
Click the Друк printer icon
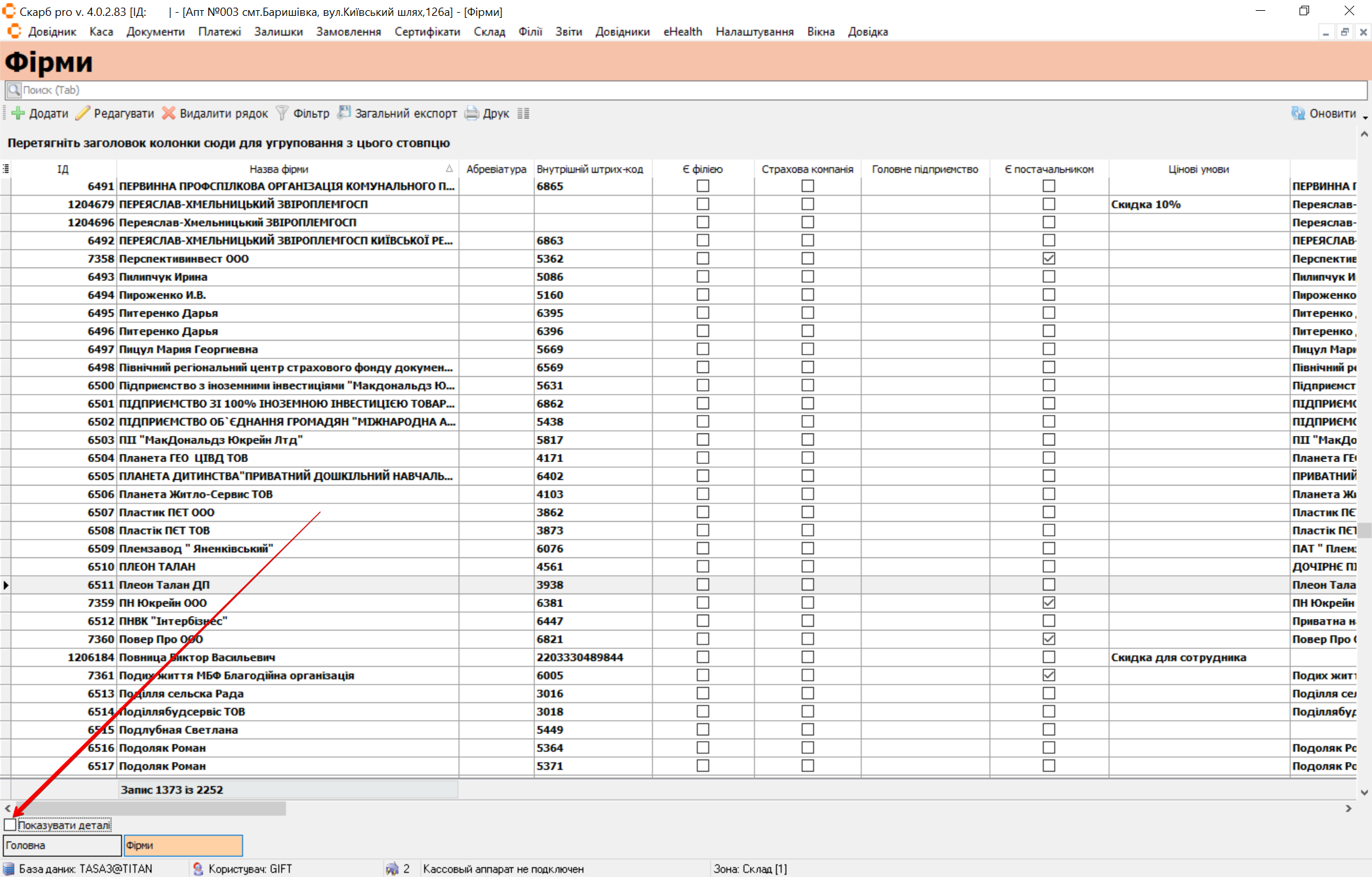[472, 114]
